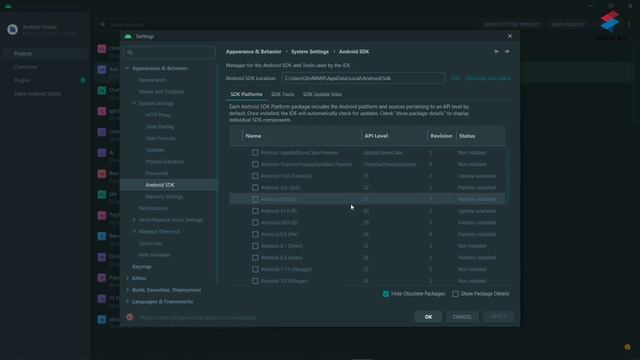The image size is (640, 360).
Task: Click the notification icon at bottom right
Action: click(x=627, y=347)
